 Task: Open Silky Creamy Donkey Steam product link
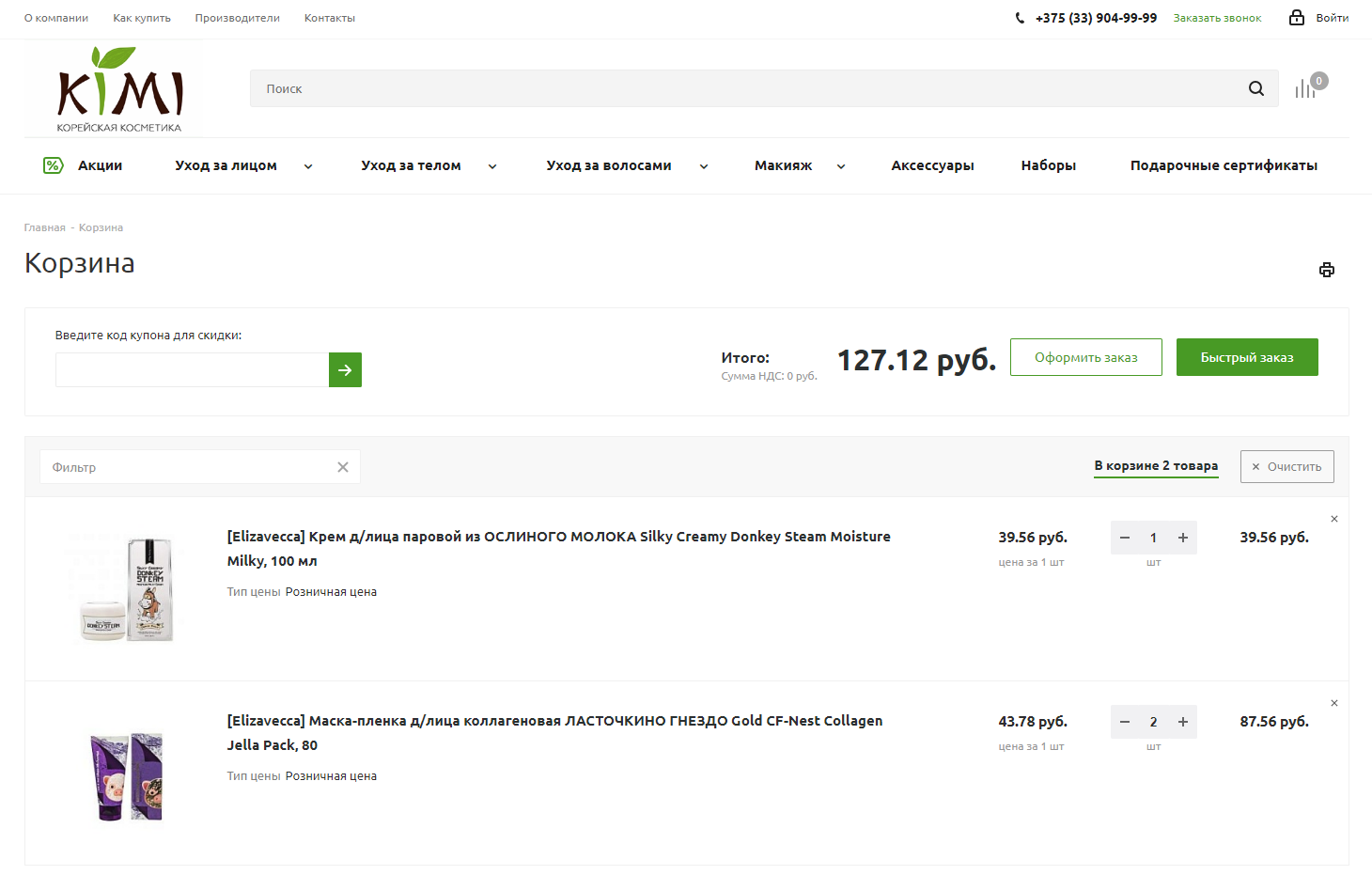[x=559, y=549]
